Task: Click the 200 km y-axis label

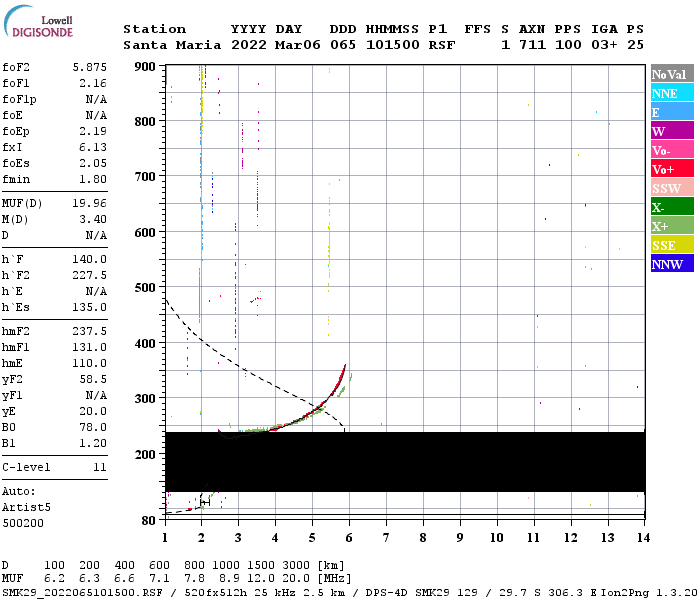Action: pos(145,454)
